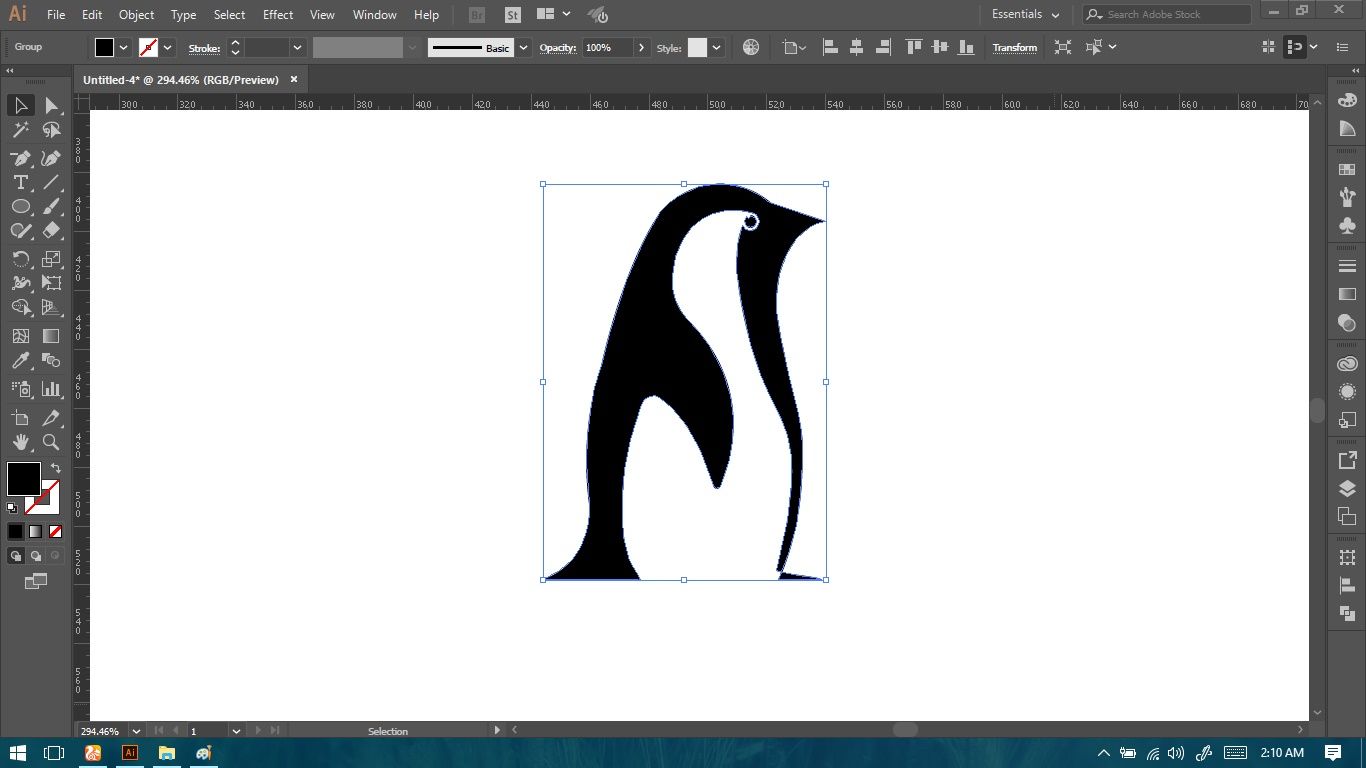1366x768 pixels.
Task: Open the Layers panel icon
Action: 1347,488
